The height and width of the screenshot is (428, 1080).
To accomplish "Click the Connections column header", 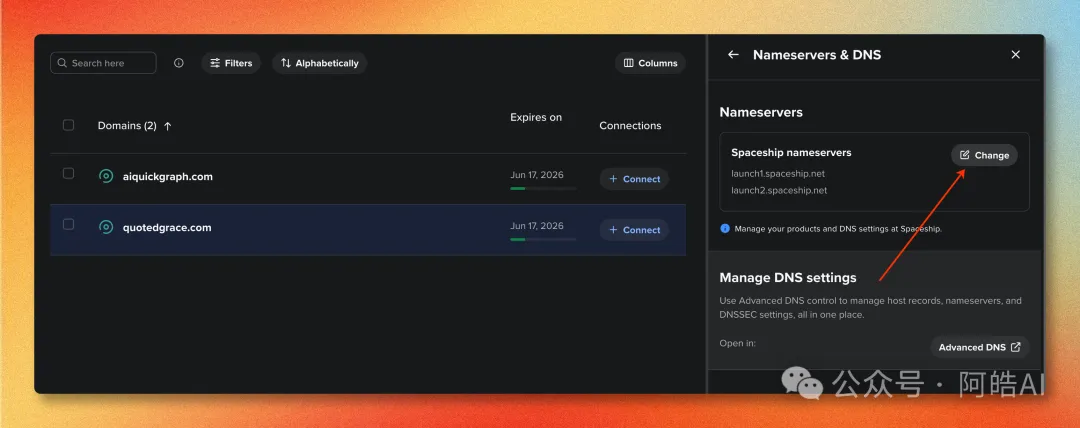I will 630,125.
